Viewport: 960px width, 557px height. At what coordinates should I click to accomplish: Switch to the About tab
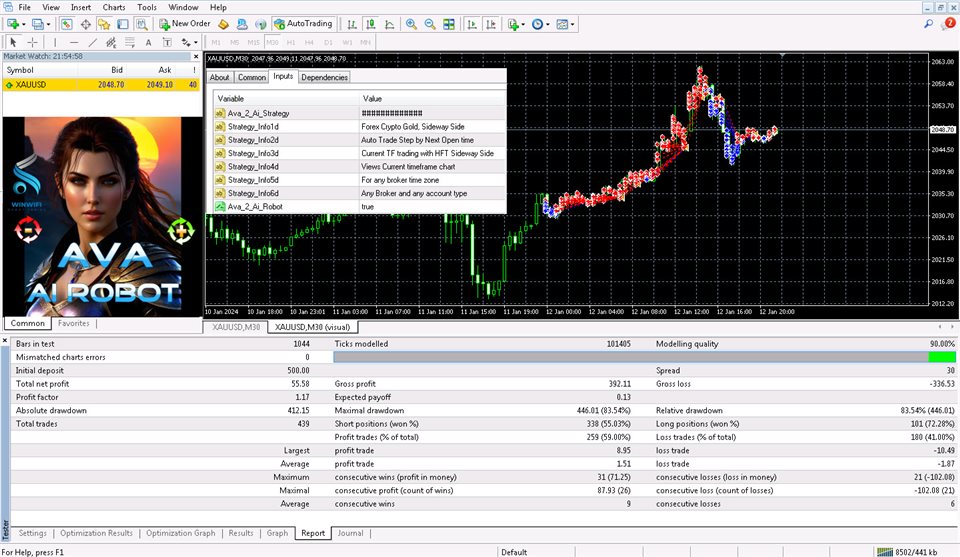[x=219, y=77]
